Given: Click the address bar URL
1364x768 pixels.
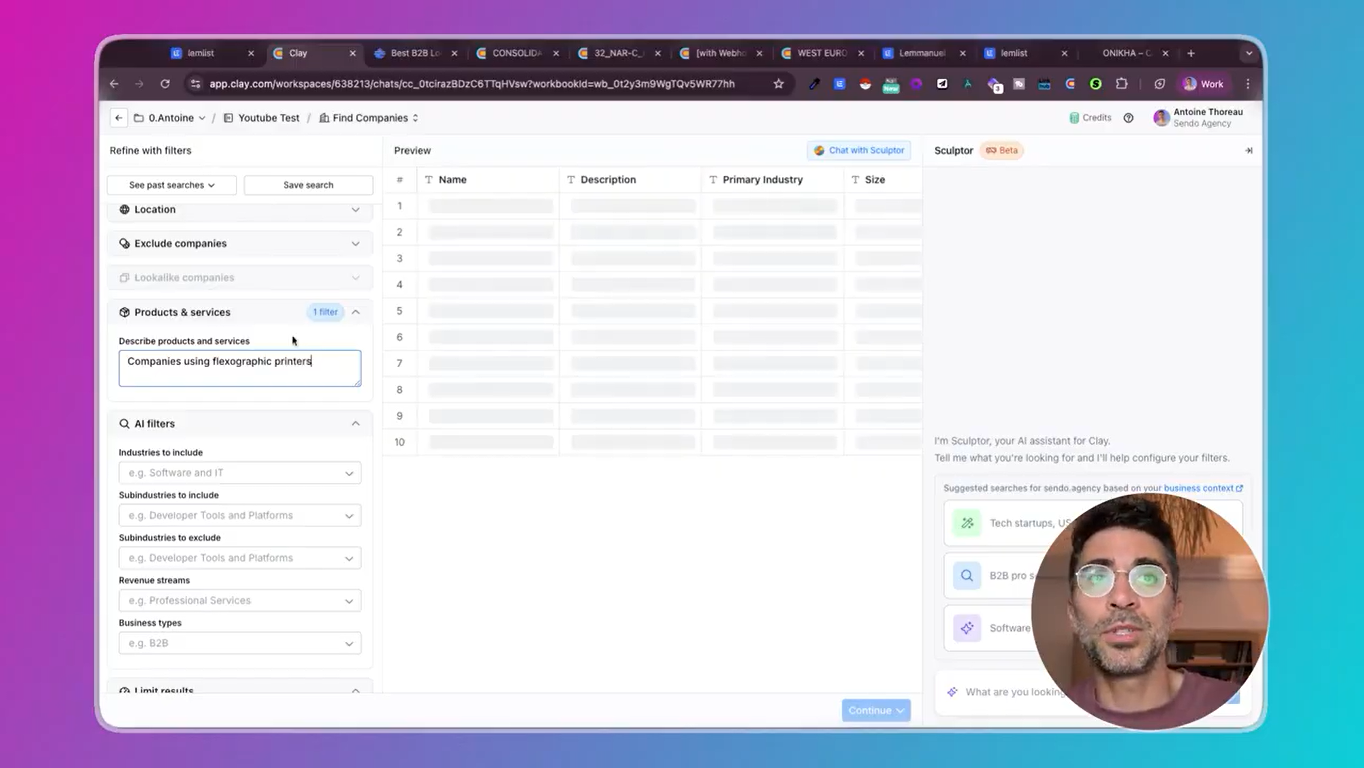Looking at the screenshot, I should click(472, 84).
